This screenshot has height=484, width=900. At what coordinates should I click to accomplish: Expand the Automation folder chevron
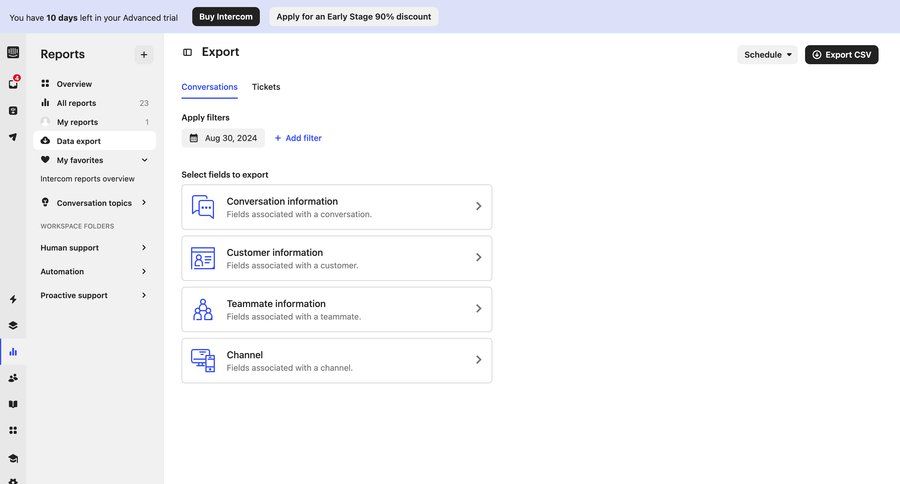144,271
